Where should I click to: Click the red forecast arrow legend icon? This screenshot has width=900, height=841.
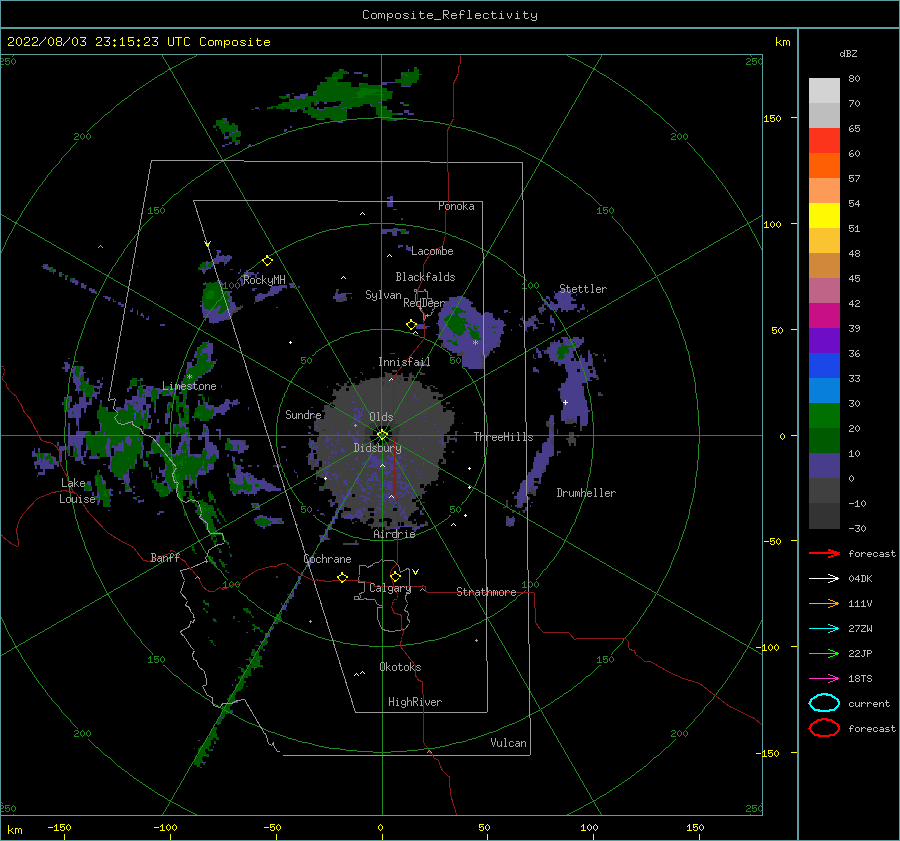click(x=824, y=553)
